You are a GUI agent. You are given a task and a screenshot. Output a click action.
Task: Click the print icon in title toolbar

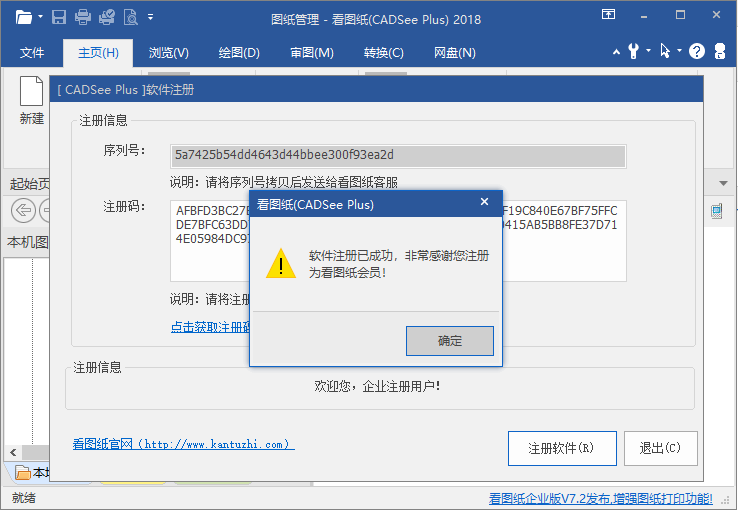(x=83, y=17)
